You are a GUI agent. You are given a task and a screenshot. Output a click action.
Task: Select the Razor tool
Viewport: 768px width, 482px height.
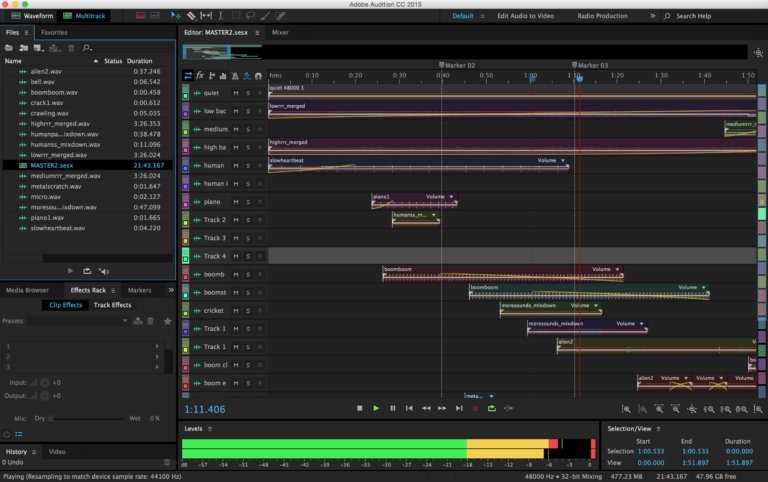click(x=191, y=16)
